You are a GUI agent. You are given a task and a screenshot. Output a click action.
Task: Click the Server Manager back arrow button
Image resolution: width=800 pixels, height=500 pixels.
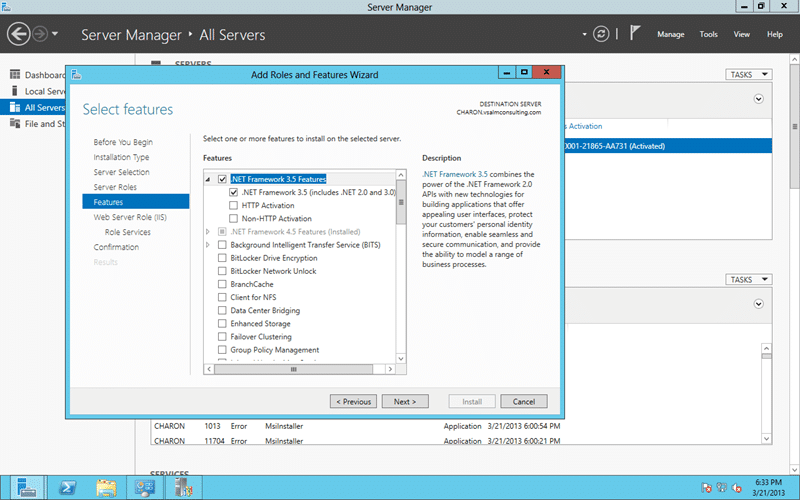(x=19, y=34)
